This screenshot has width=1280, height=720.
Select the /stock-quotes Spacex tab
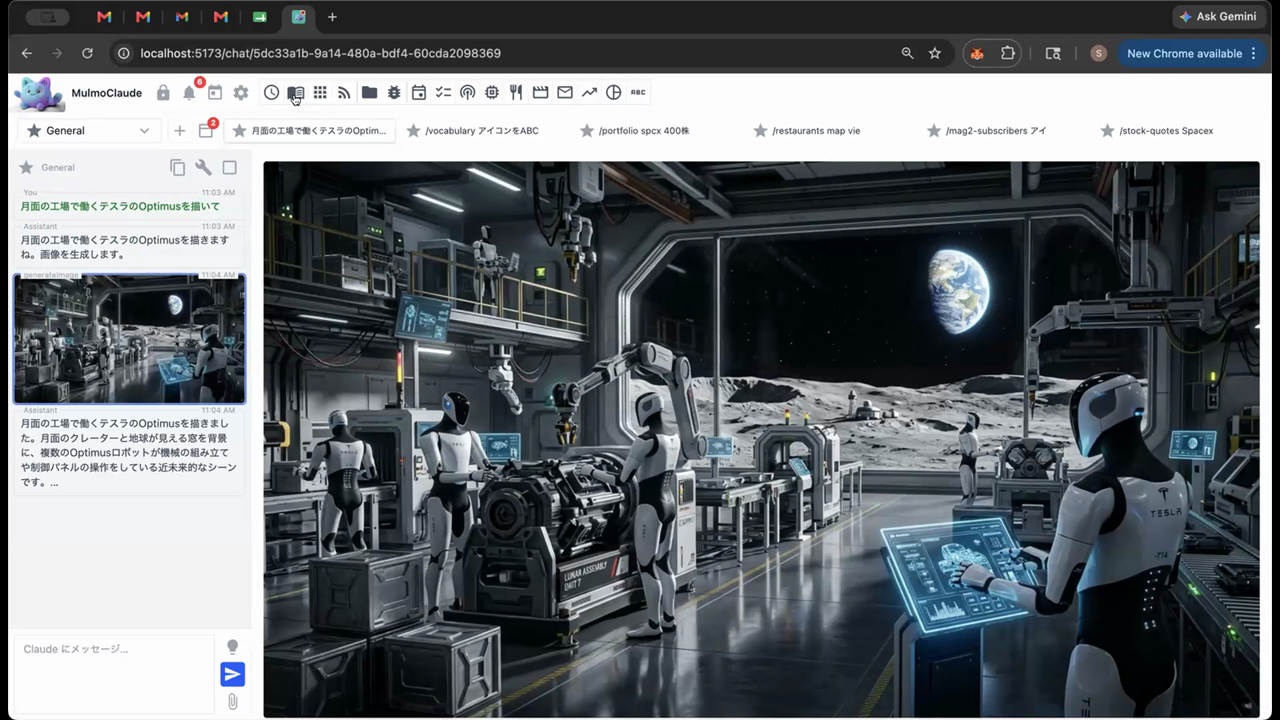[1157, 131]
